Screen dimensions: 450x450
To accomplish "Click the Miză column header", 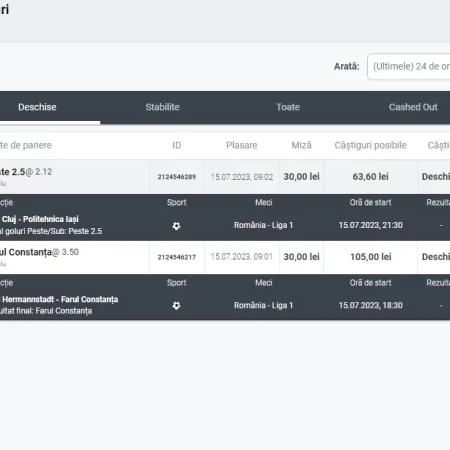I will [x=301, y=145].
